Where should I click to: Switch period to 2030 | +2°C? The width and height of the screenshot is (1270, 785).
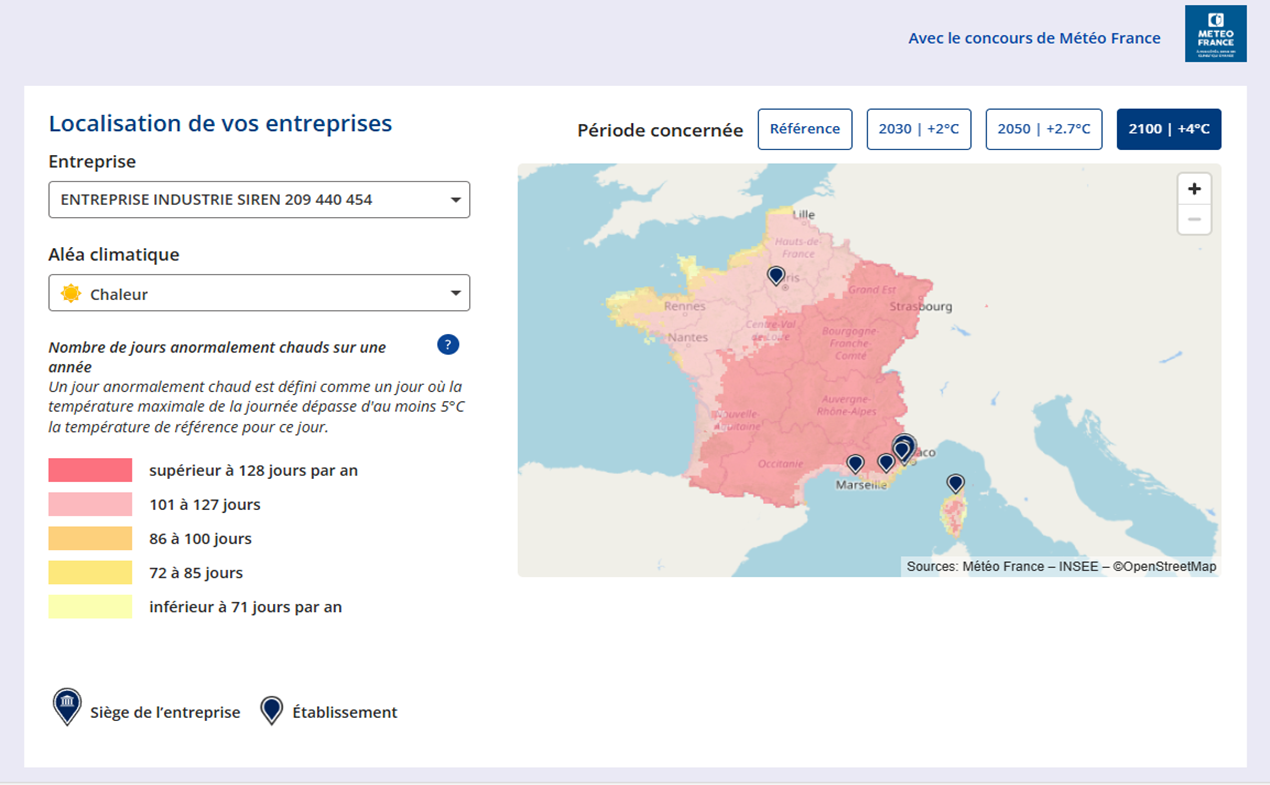[x=918, y=129]
